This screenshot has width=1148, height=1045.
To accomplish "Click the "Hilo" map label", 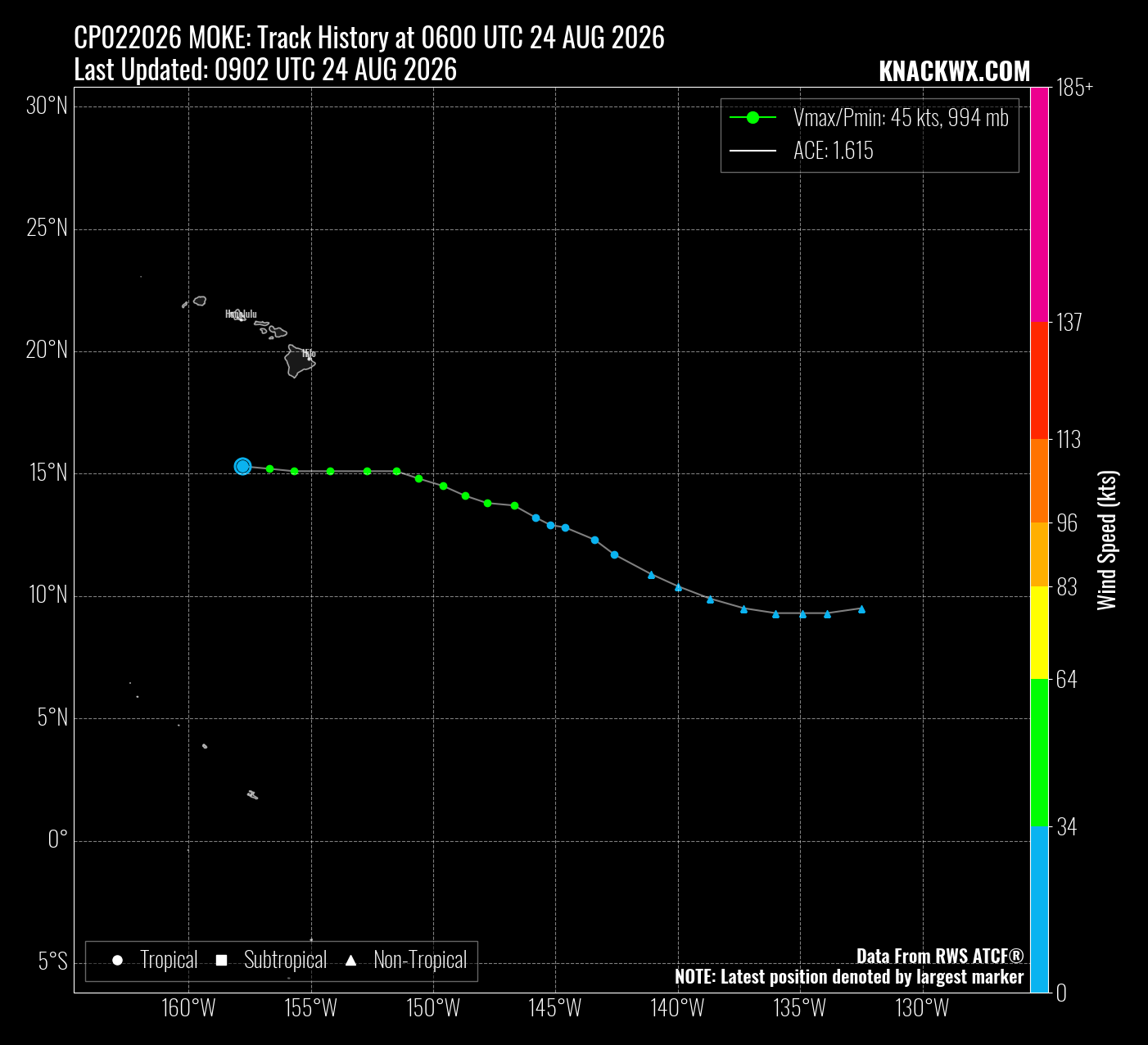I will (x=309, y=354).
